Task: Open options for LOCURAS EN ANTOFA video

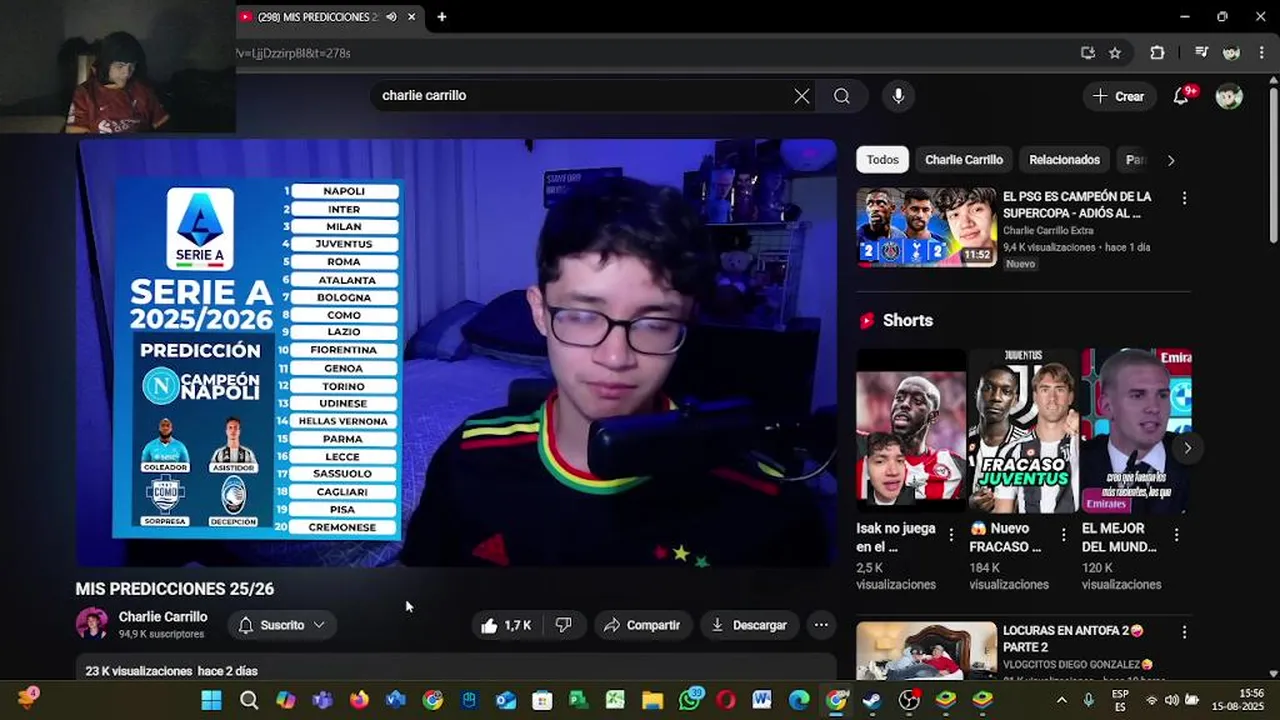Action: click(1184, 632)
